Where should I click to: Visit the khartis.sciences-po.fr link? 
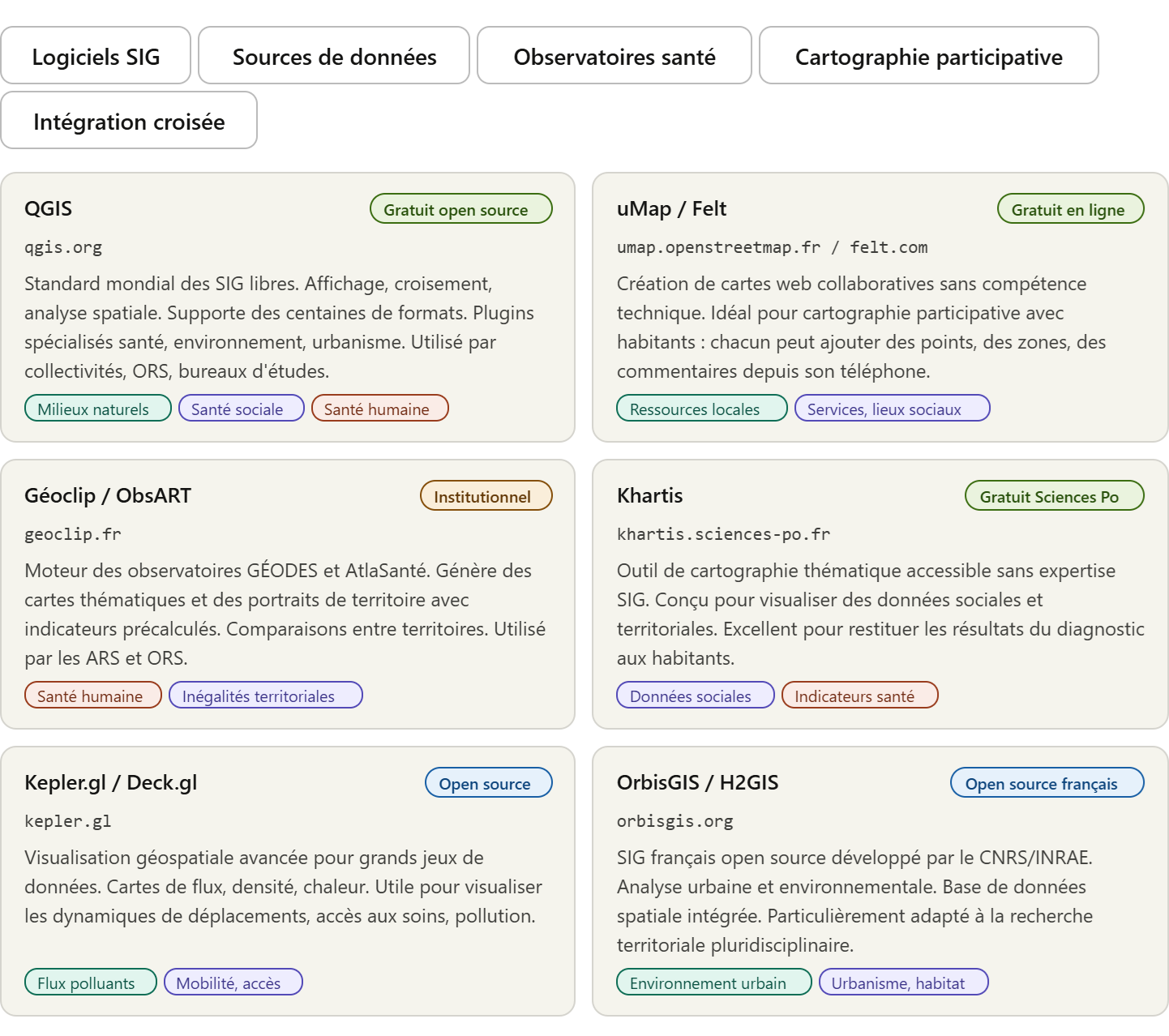[723, 534]
